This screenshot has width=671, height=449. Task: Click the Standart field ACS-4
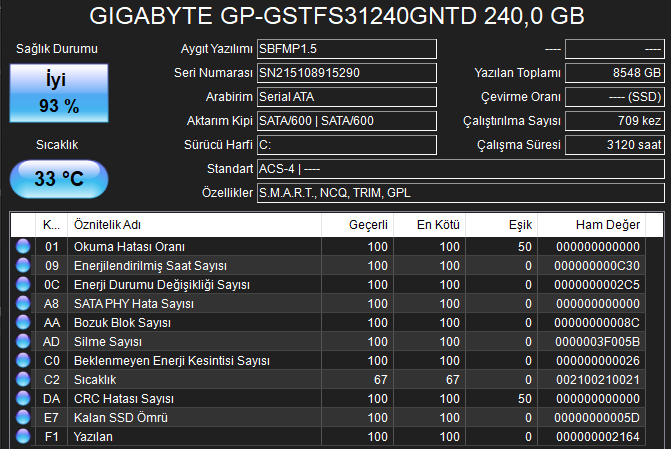coord(460,169)
